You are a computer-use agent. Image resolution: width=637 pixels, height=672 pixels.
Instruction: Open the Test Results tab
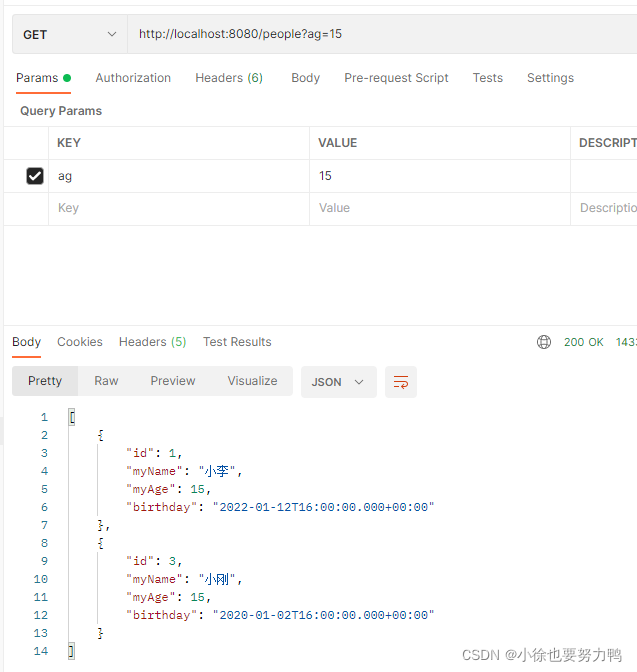[237, 342]
